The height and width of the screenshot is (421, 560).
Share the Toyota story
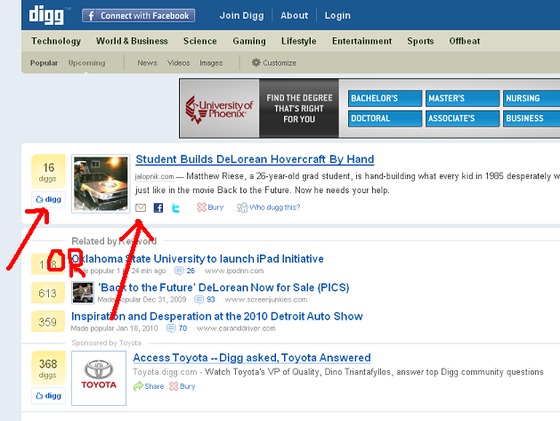pos(149,386)
